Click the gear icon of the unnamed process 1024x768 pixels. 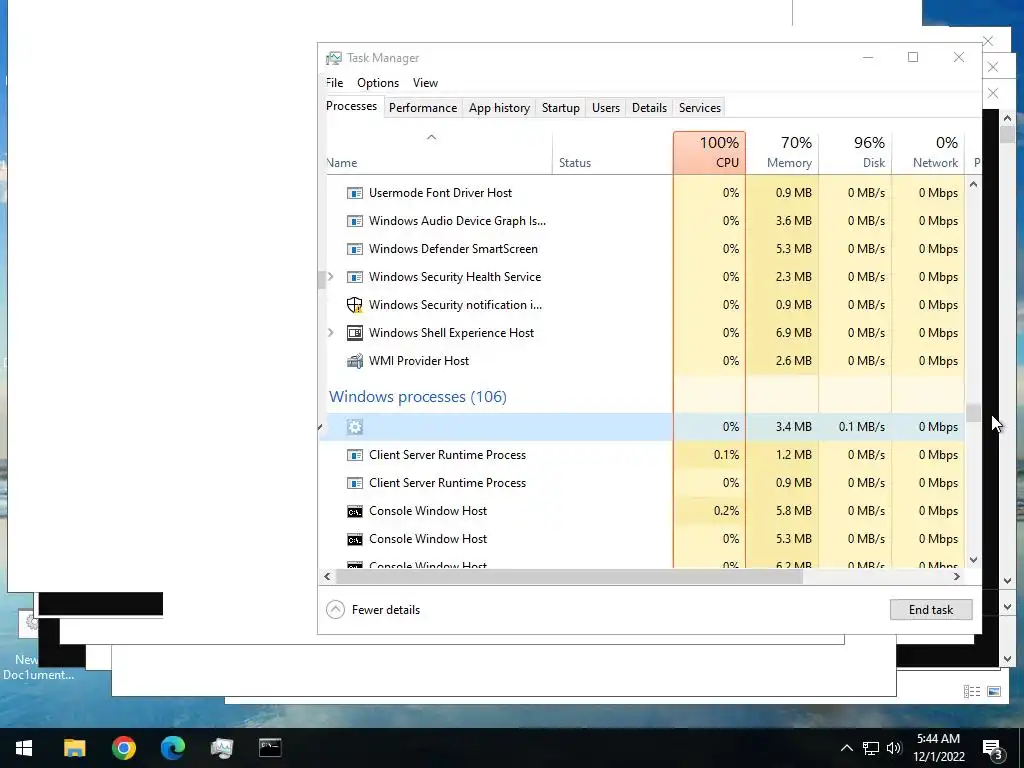(x=355, y=427)
